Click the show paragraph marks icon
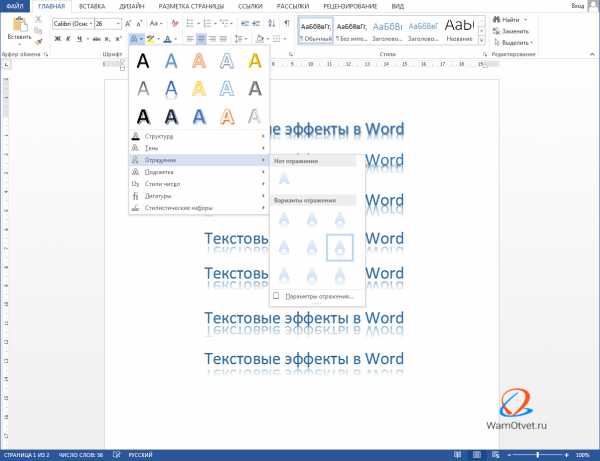Image resolution: width=600 pixels, height=461 pixels. pos(287,23)
